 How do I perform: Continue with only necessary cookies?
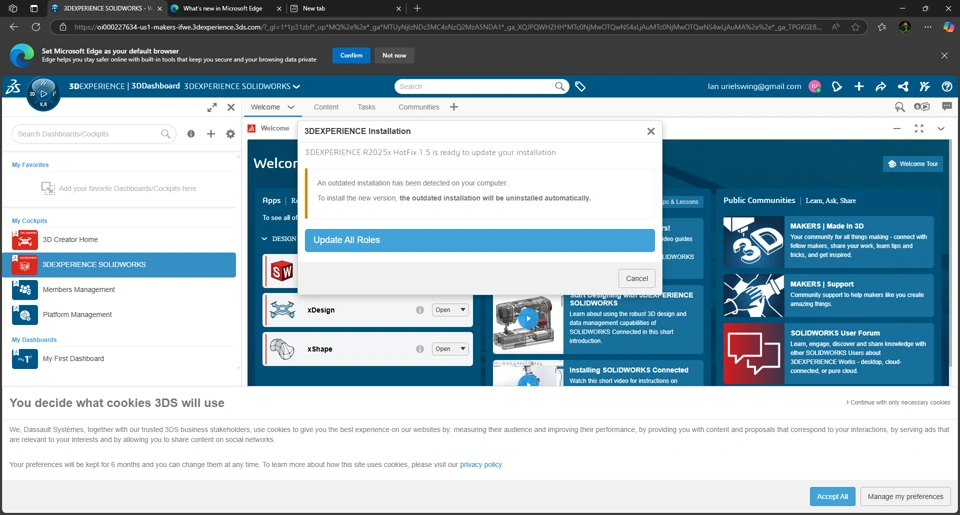tap(898, 402)
